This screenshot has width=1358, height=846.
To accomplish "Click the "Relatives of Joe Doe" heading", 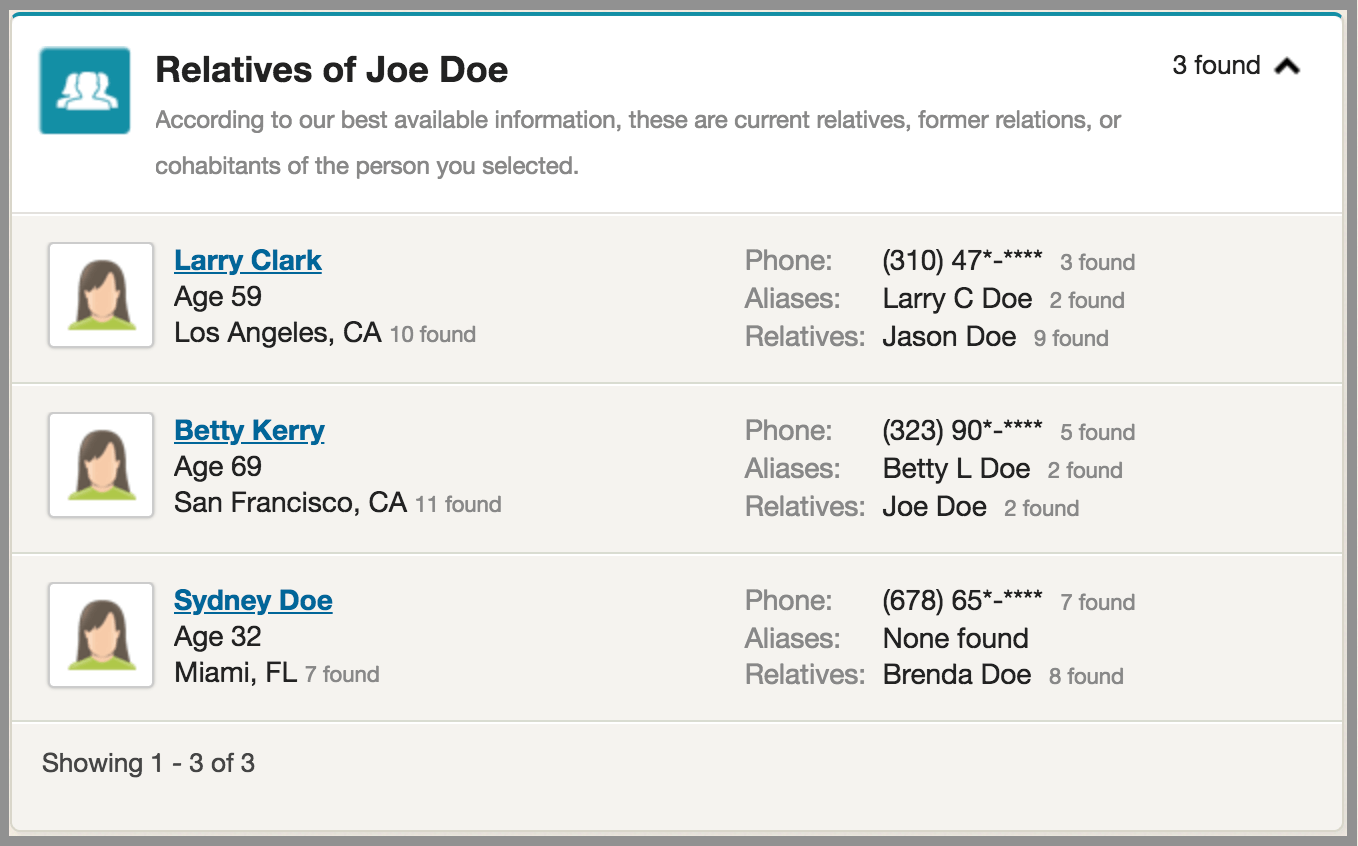I will pos(332,70).
